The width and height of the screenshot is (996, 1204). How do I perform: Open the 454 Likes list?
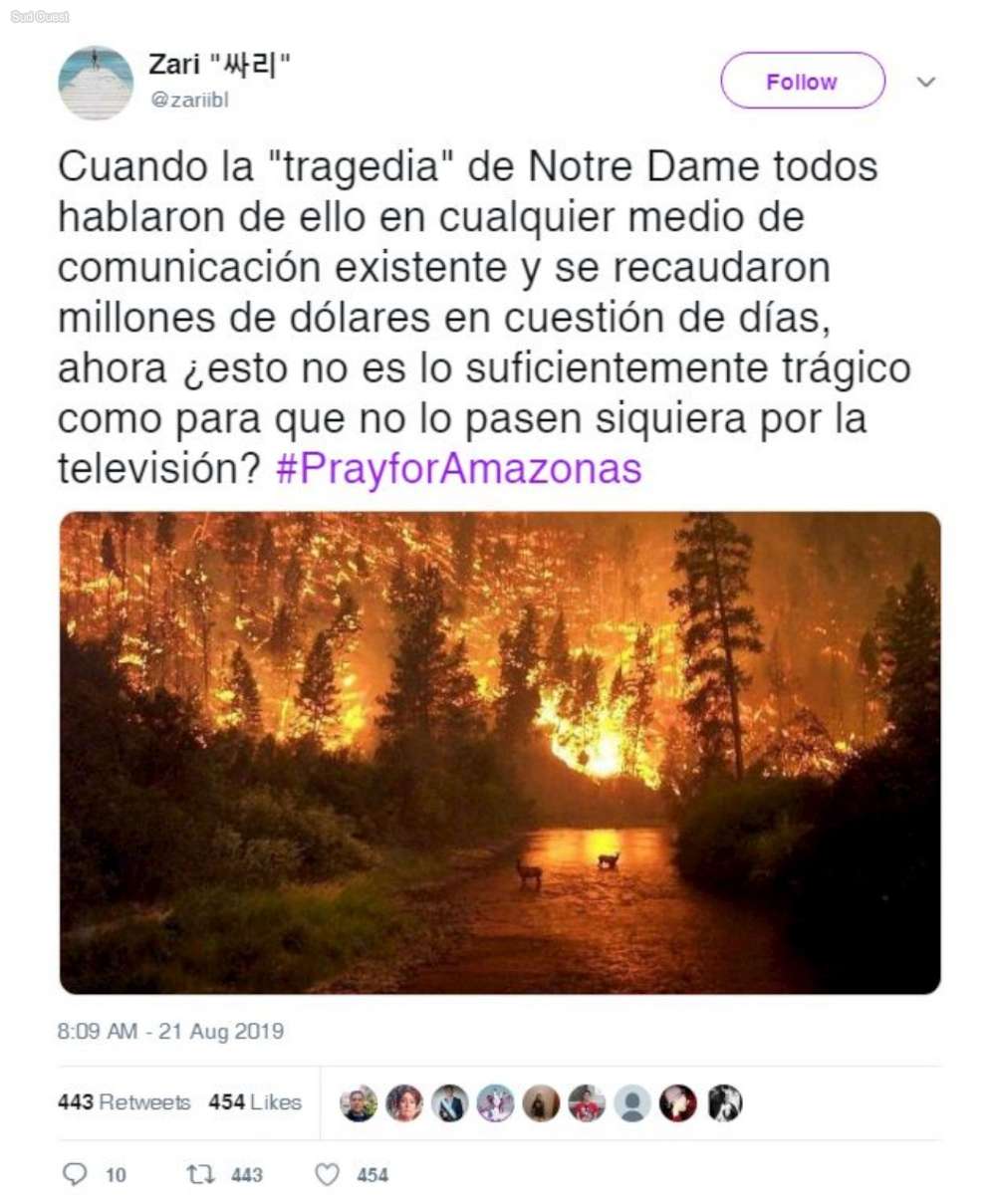point(255,1101)
